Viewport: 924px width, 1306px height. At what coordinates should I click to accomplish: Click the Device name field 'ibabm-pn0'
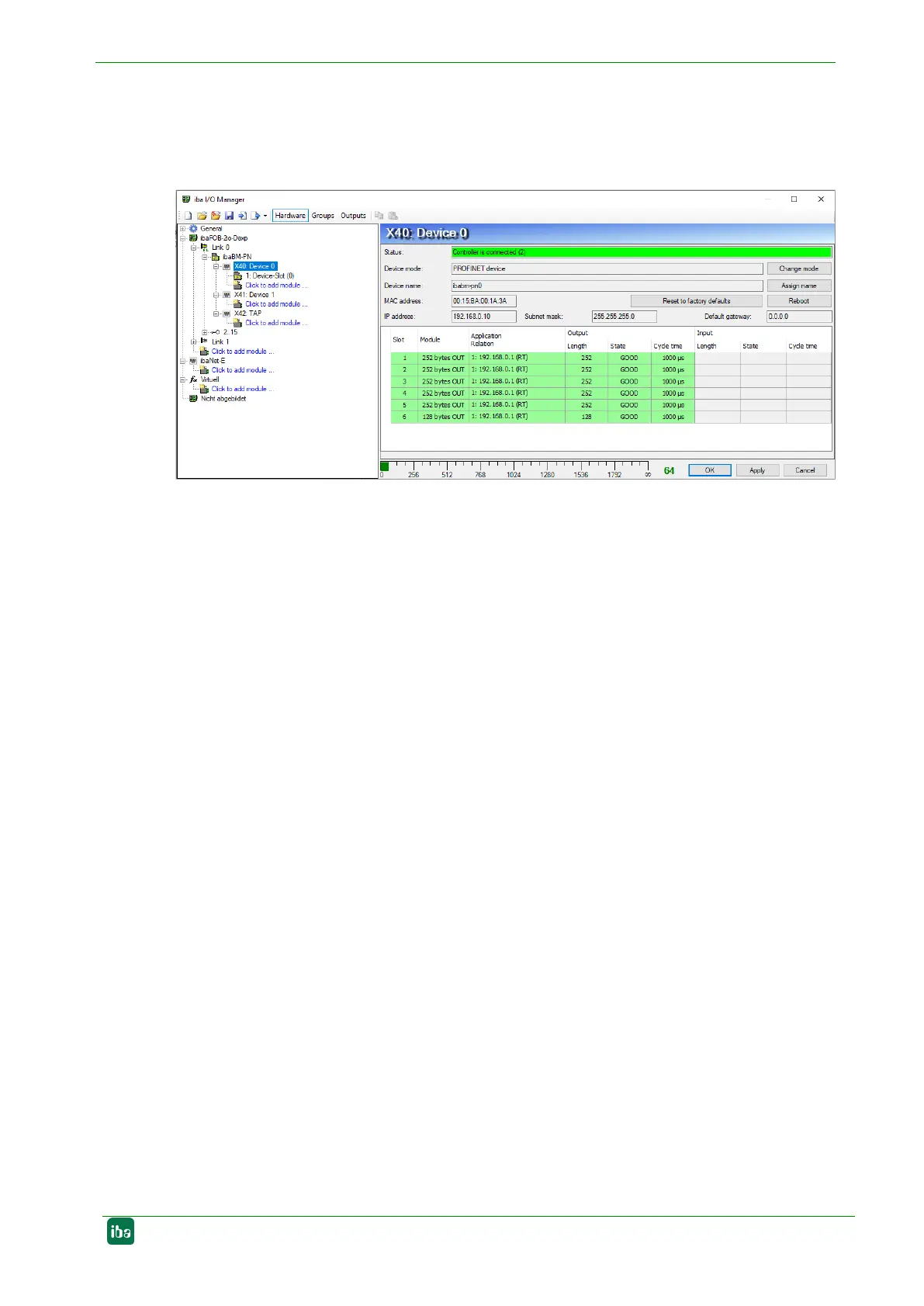pyautogui.click(x=607, y=286)
